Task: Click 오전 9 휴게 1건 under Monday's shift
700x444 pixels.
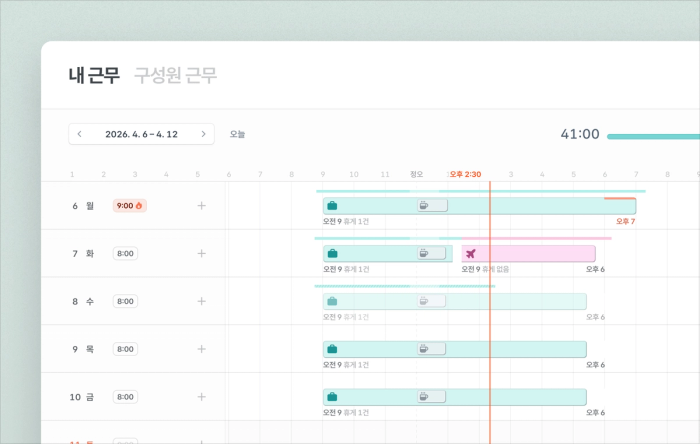Action: tap(346, 221)
